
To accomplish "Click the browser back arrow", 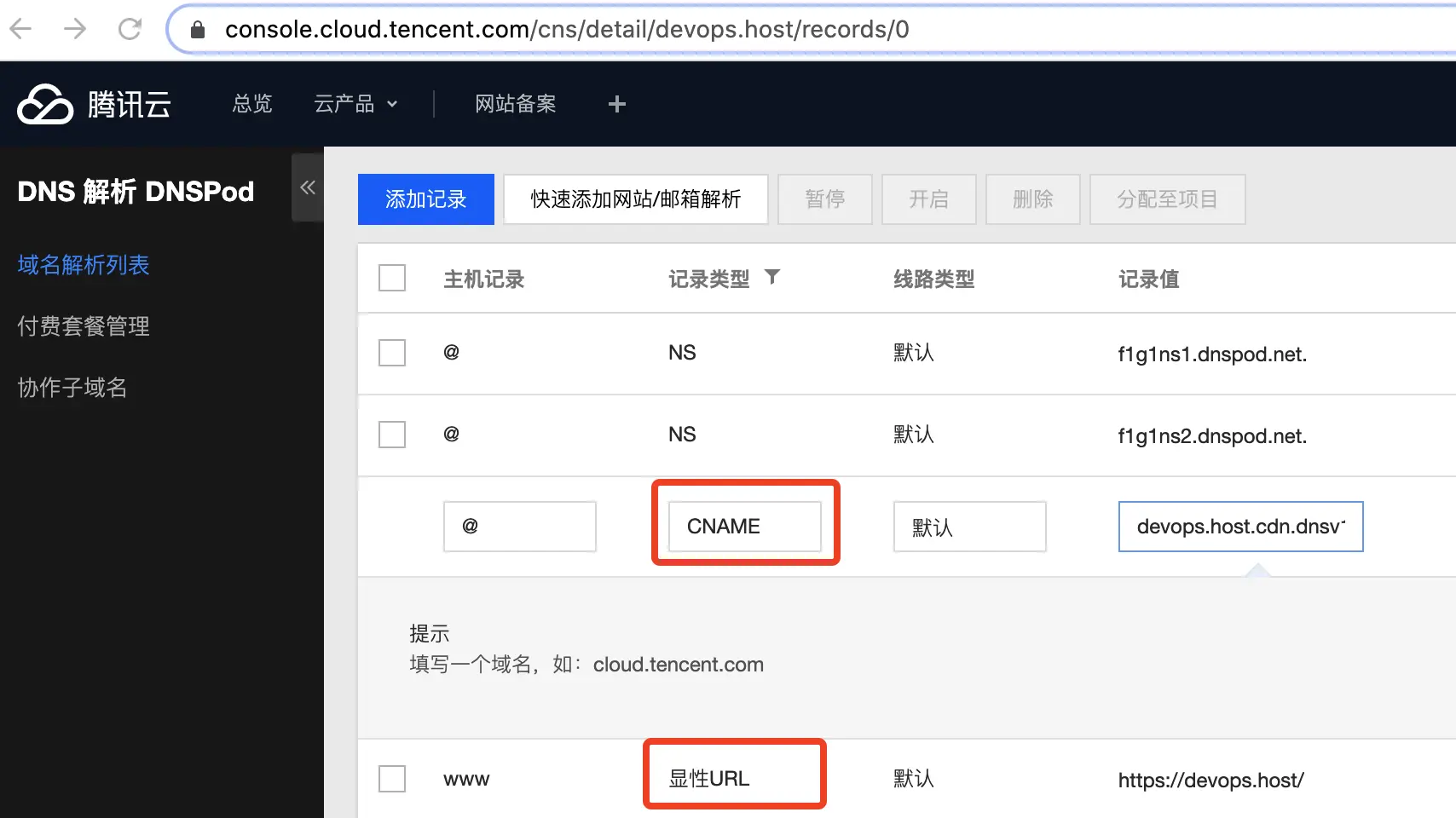I will [21, 28].
